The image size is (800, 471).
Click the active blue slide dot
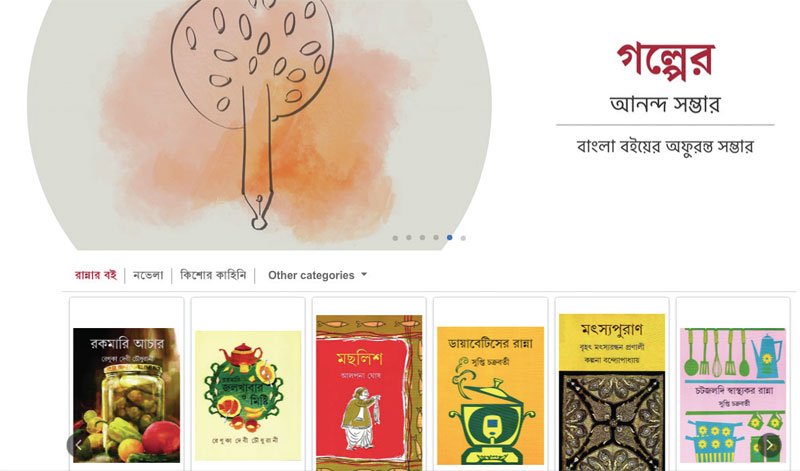449,238
